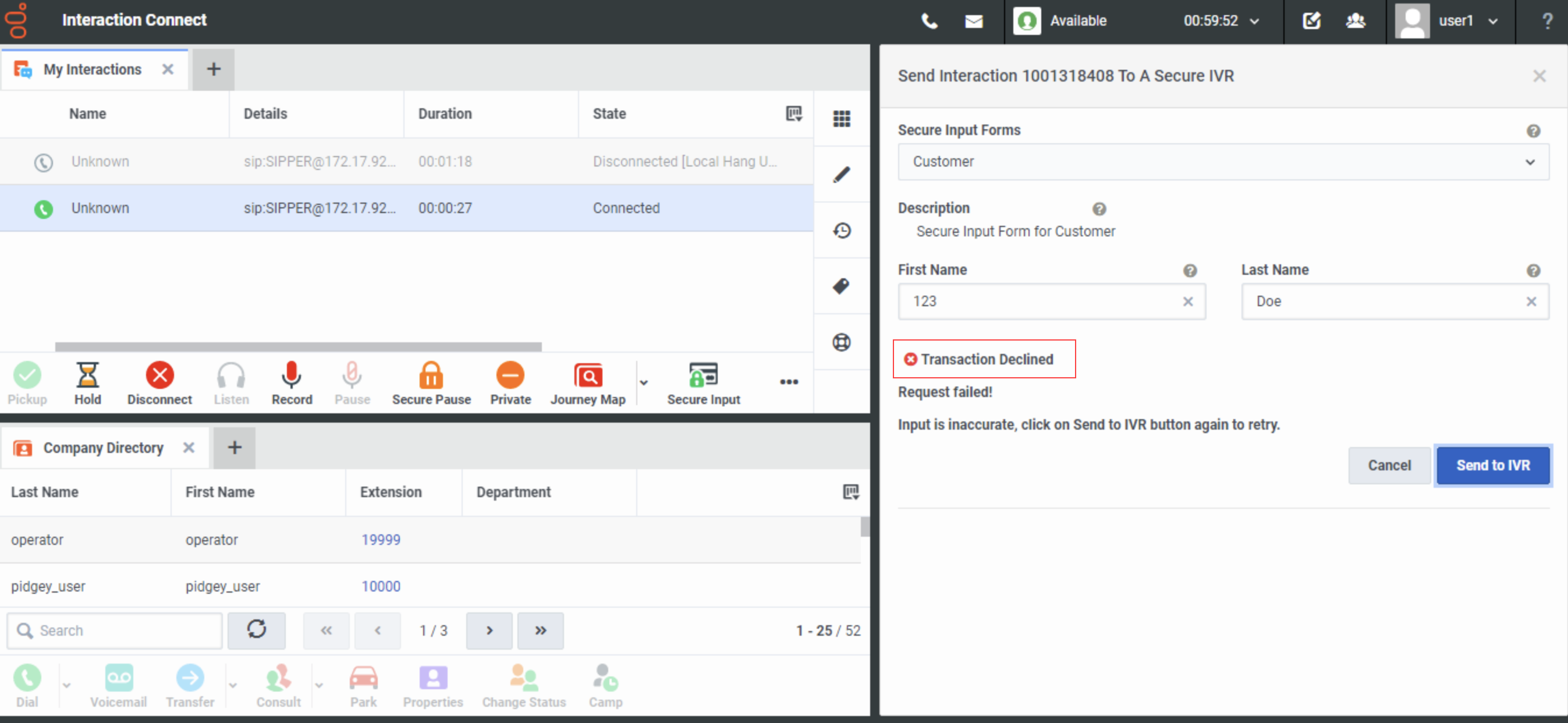Start recording with the Record microphone
Image resolution: width=1568 pixels, height=723 pixels.
291,375
